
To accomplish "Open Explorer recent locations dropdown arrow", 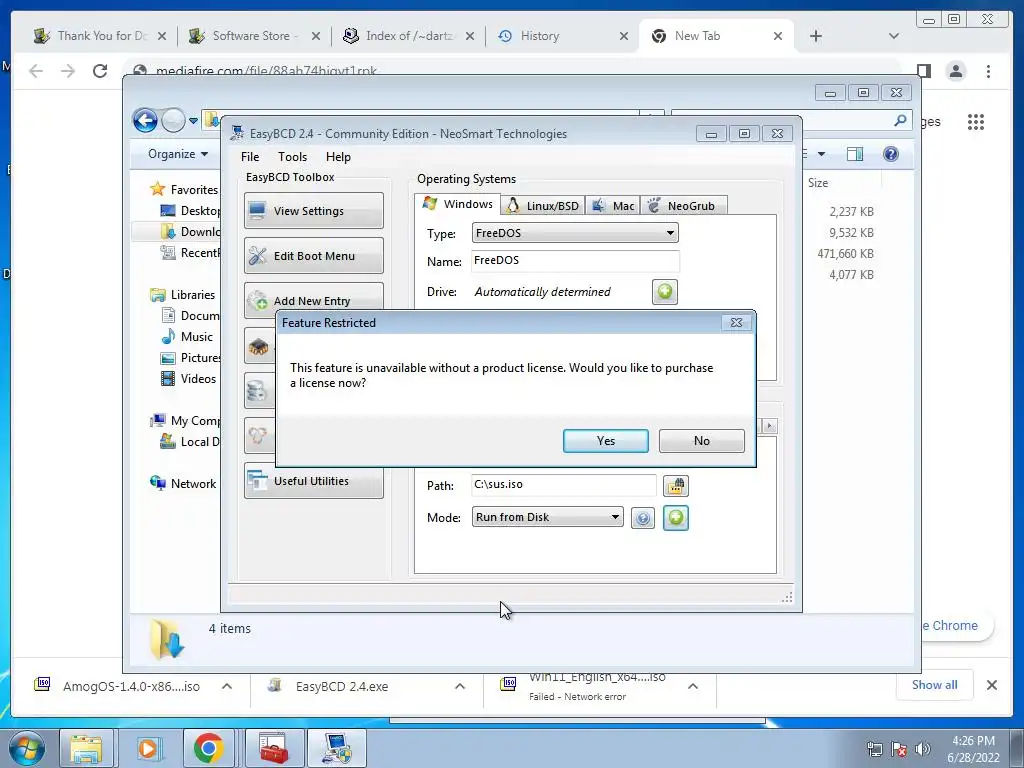I will pyautogui.click(x=193, y=121).
